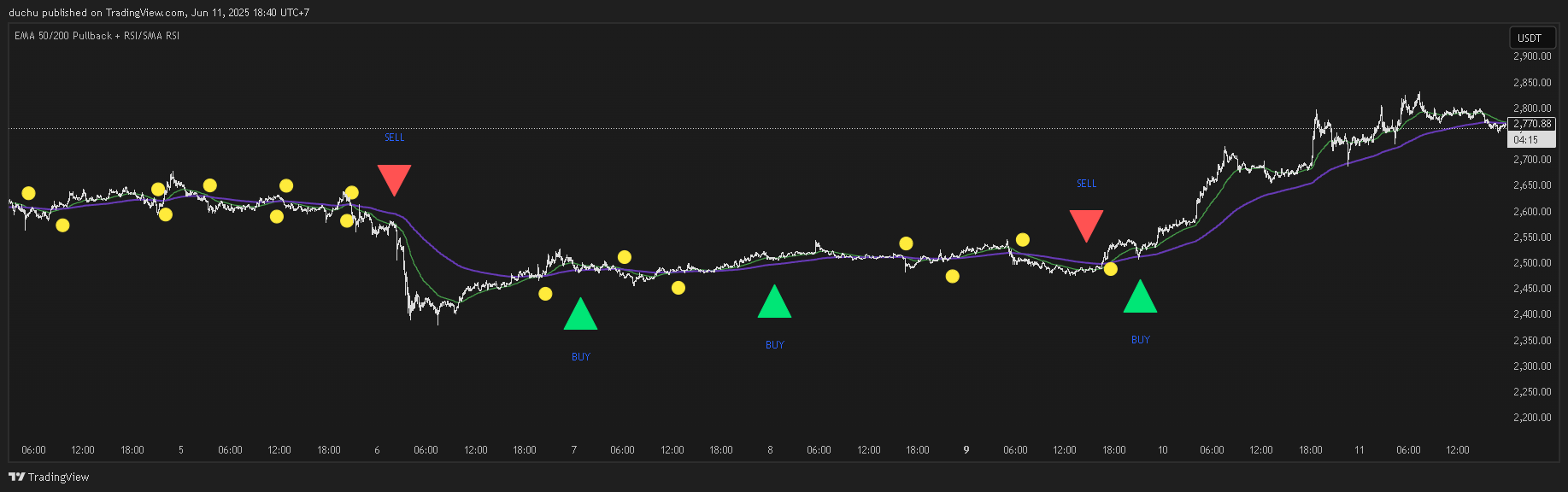
Task: Click the BUY text label near June 10
Action: (x=1141, y=340)
